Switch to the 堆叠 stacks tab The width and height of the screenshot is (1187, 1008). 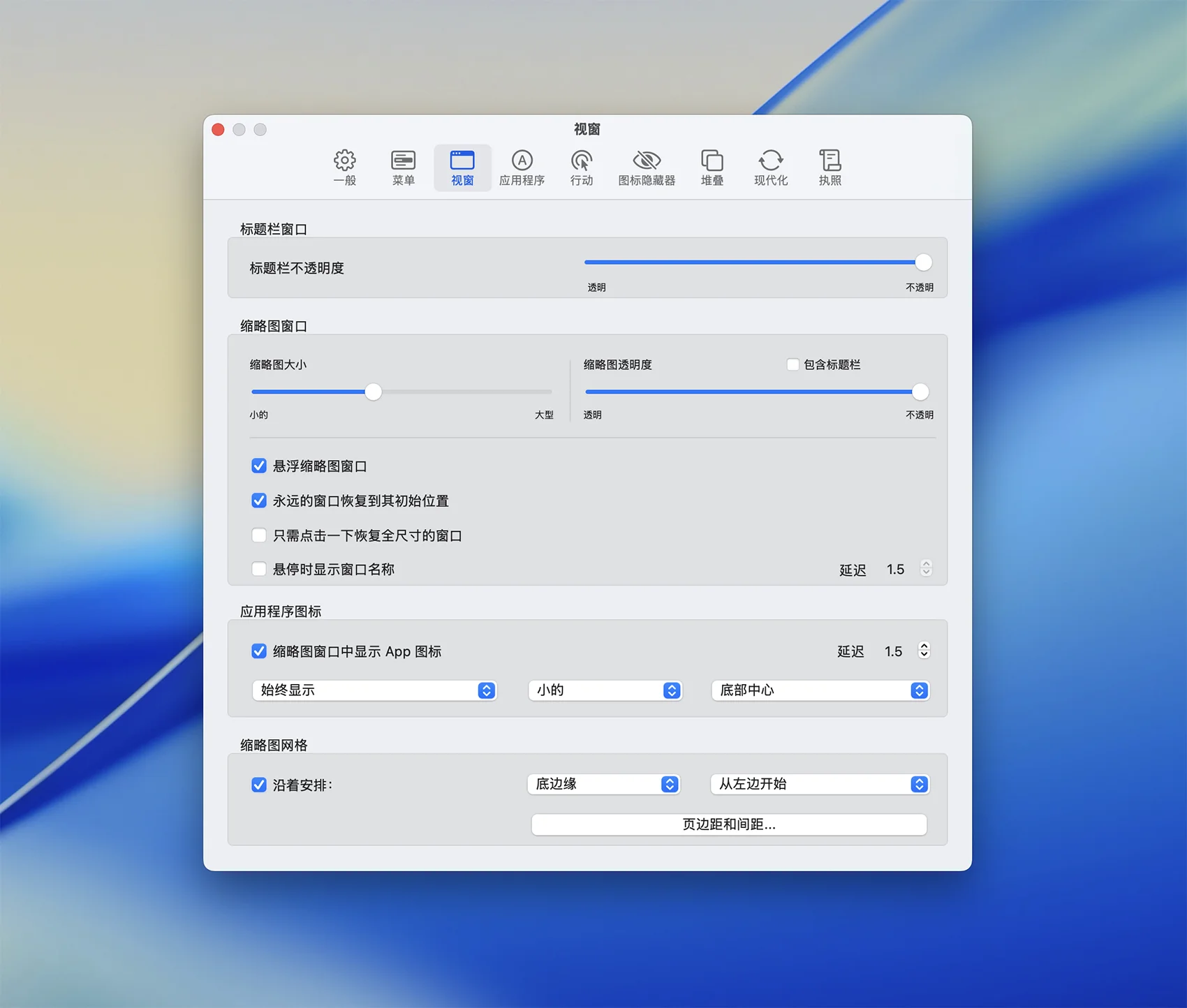pyautogui.click(x=712, y=168)
